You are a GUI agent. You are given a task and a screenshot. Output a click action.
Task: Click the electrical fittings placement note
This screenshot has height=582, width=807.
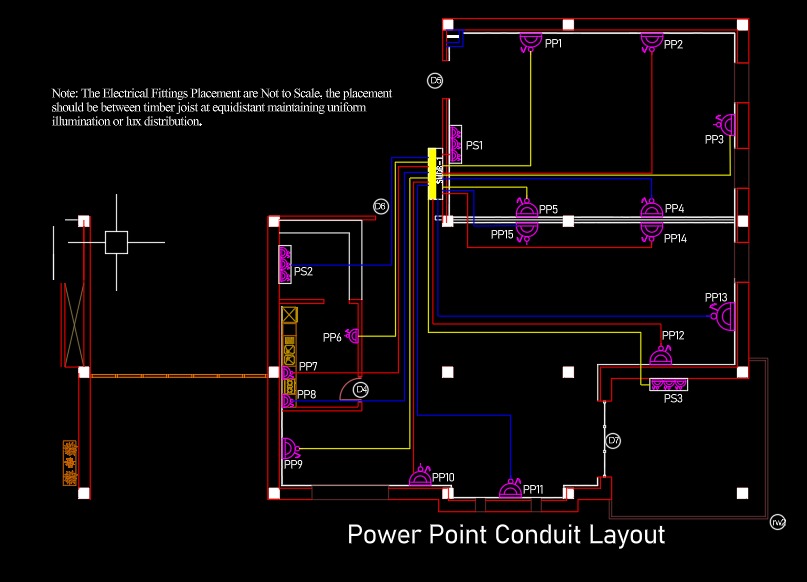click(222, 107)
